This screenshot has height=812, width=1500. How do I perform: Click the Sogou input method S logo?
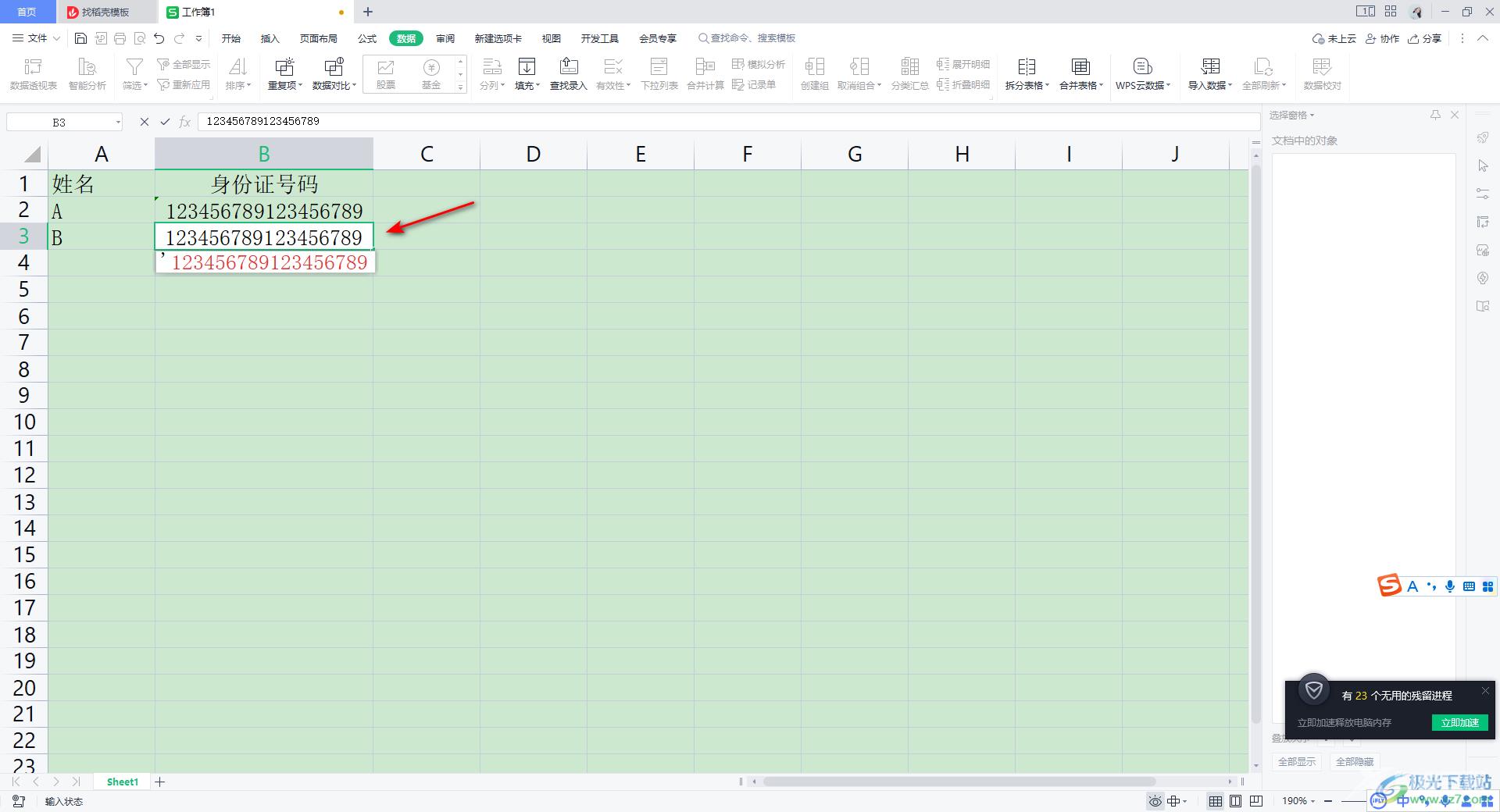tap(1389, 586)
